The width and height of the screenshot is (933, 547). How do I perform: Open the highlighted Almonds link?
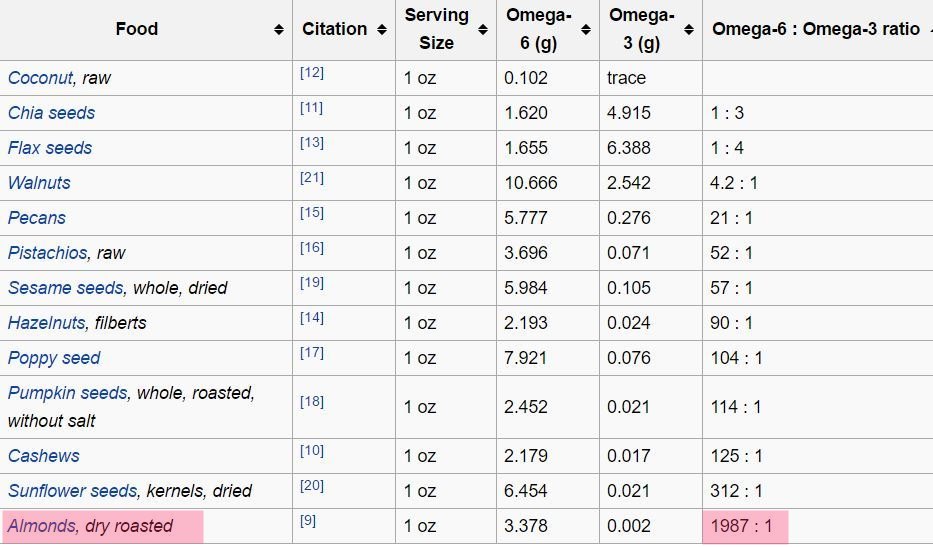[42, 526]
